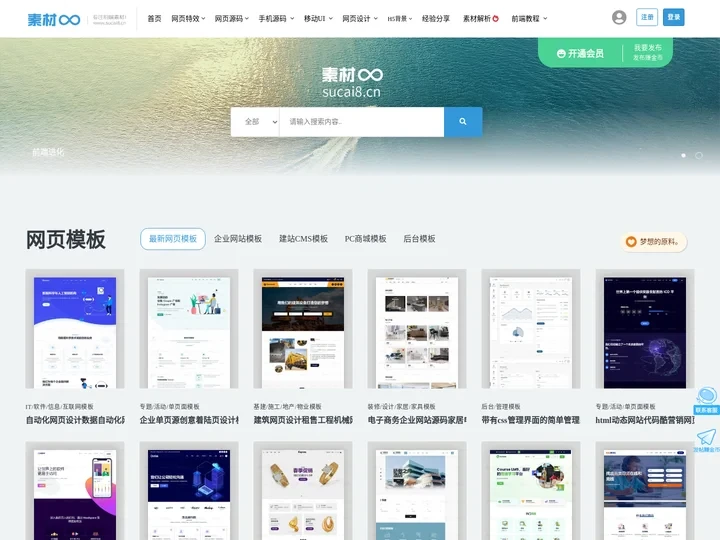Click the search magnifier button
Screen dimensions: 720x540
pos(463,122)
